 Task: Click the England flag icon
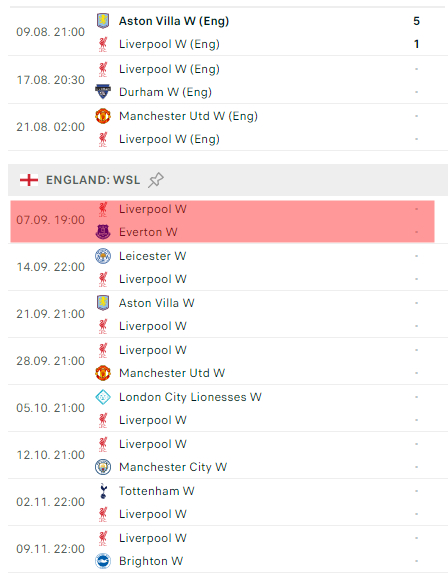29,180
